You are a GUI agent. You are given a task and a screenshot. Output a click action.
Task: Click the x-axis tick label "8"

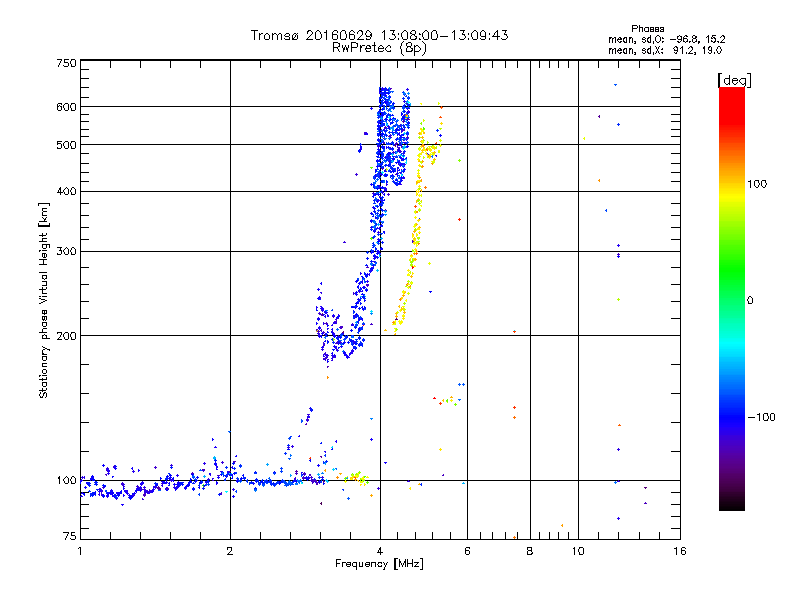[530, 551]
